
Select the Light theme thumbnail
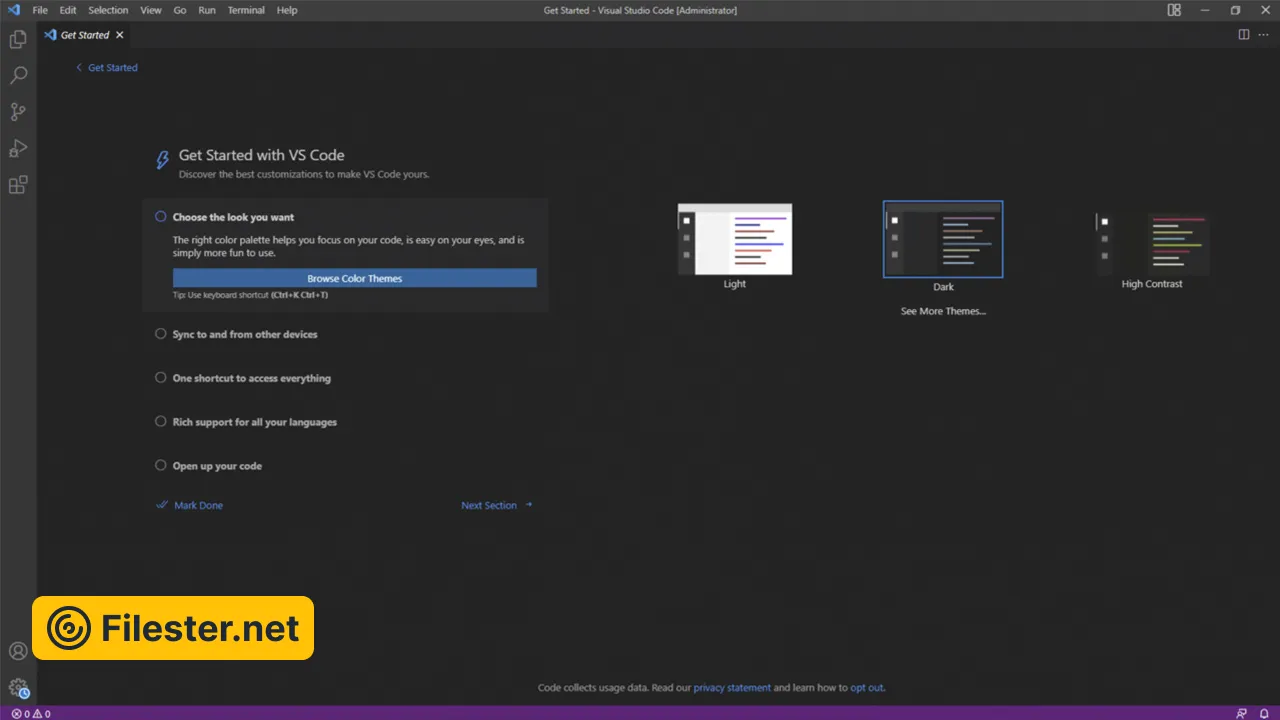735,240
